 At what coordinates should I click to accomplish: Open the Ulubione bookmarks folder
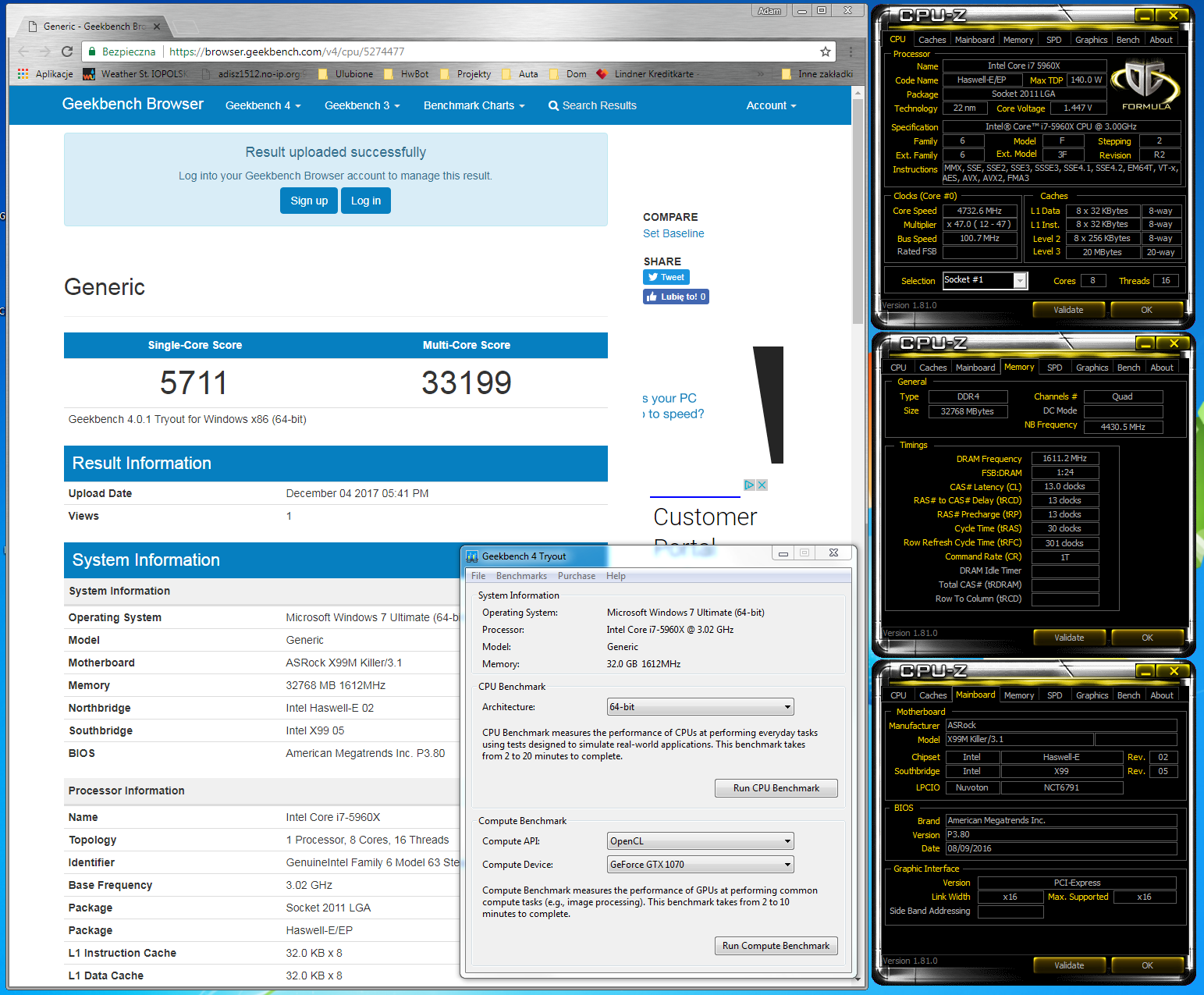point(345,74)
